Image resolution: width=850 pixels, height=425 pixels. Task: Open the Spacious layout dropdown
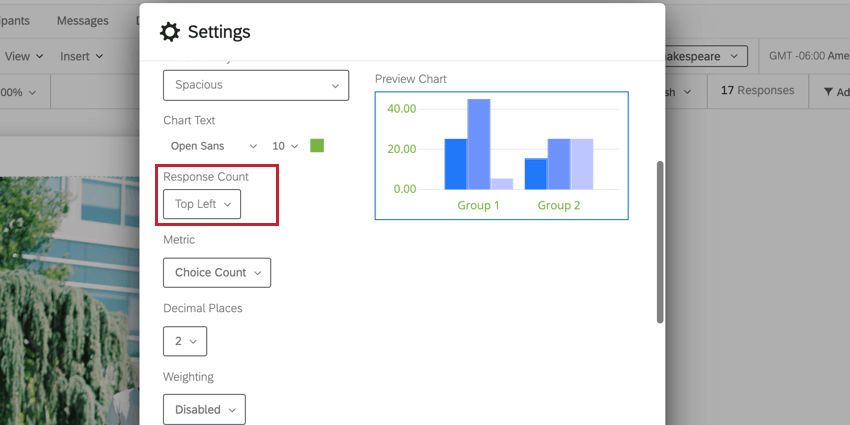pyautogui.click(x=256, y=85)
